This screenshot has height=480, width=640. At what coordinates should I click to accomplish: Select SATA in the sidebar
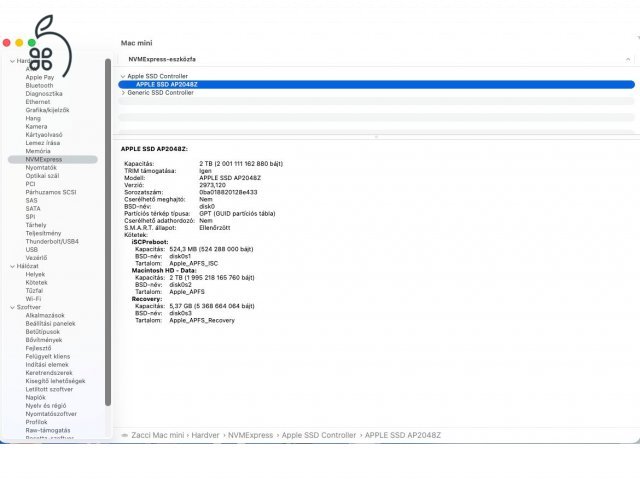[33, 209]
